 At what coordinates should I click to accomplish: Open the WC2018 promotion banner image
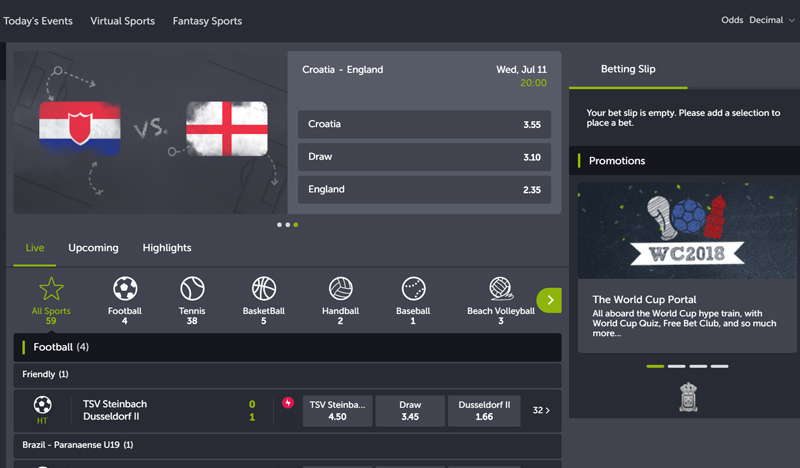click(684, 229)
